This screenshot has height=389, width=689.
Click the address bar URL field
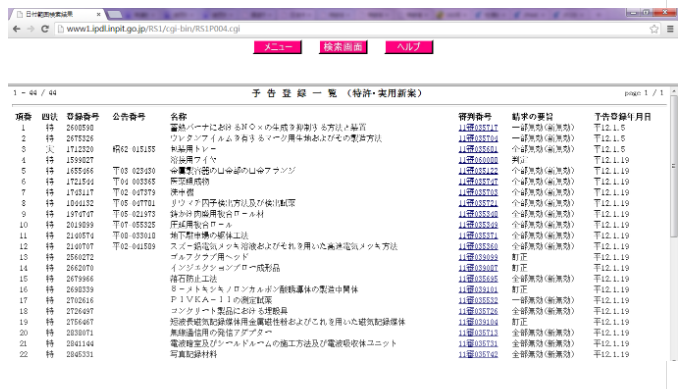(x=352, y=29)
